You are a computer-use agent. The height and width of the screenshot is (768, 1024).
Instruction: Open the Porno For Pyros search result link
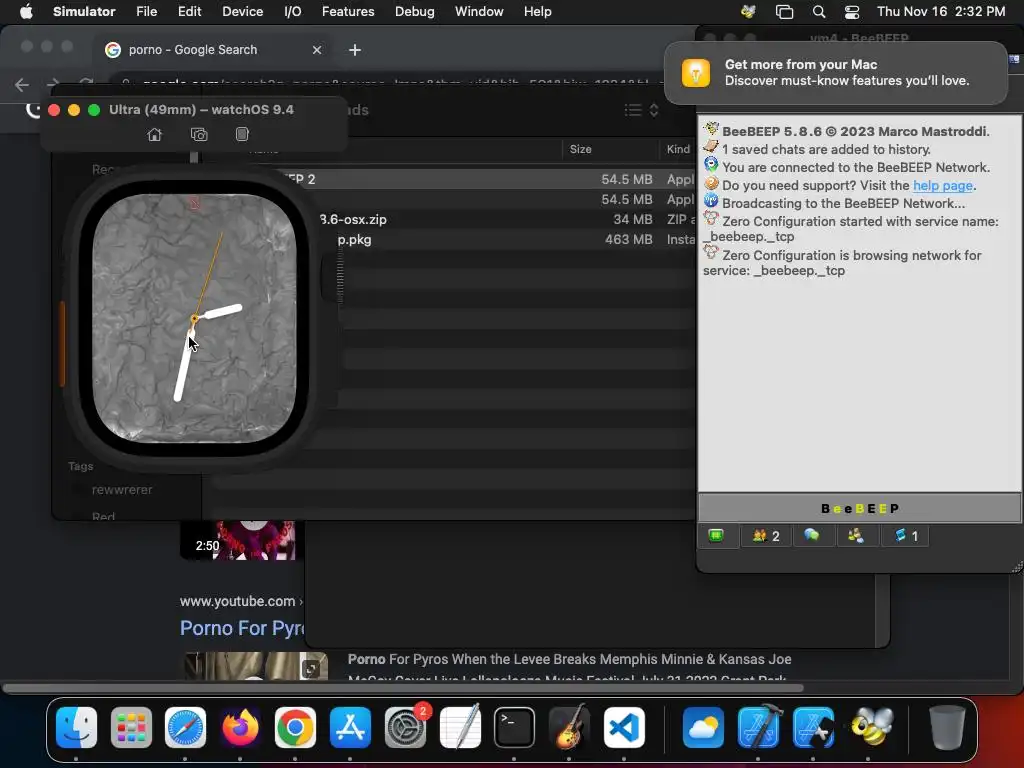coord(242,628)
